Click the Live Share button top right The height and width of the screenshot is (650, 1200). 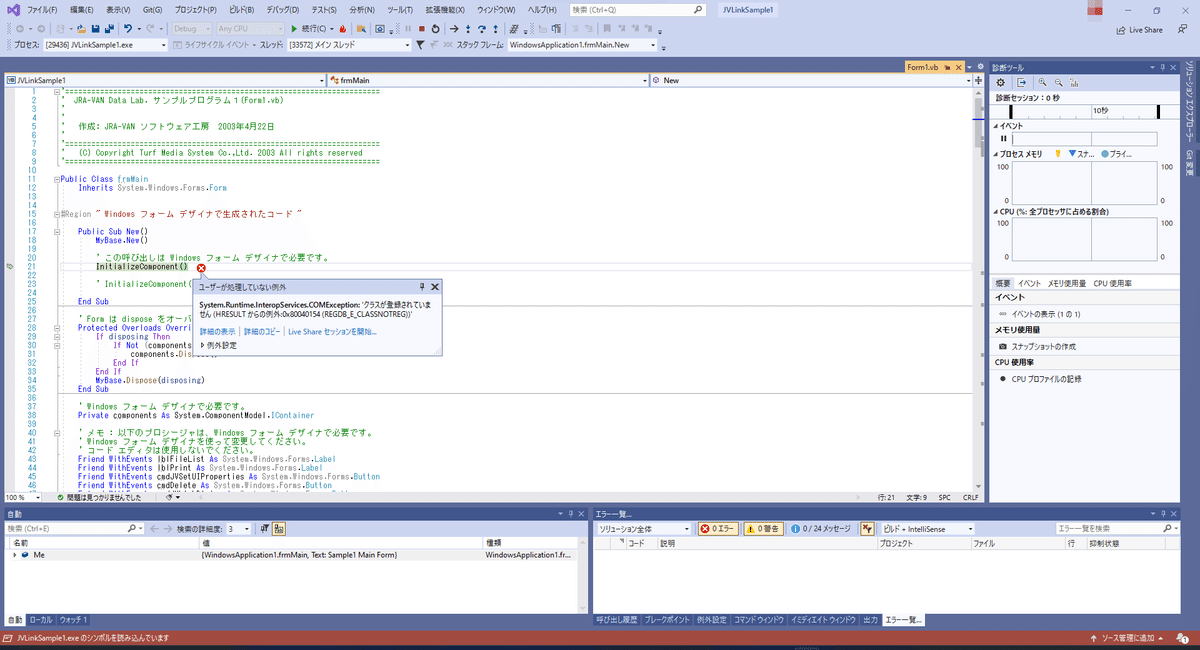(1139, 29)
